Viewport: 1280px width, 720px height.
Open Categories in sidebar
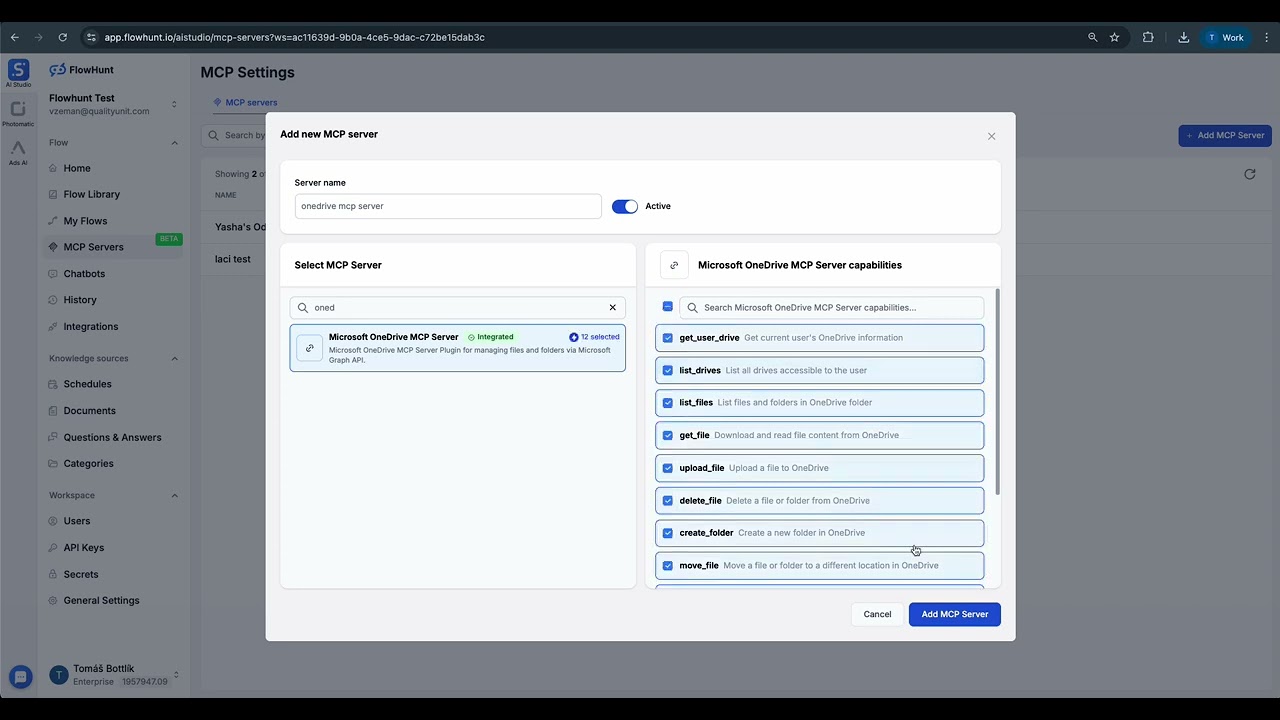pos(88,464)
